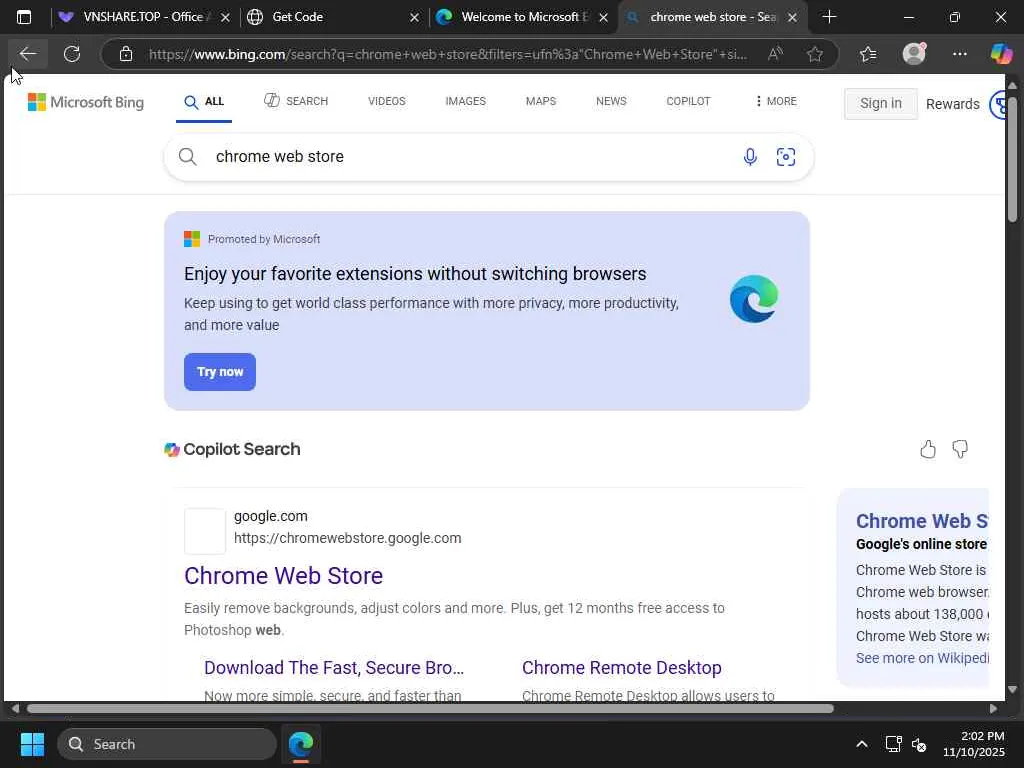
Task: Open the clock showing 2:02 PM
Action: (x=974, y=744)
